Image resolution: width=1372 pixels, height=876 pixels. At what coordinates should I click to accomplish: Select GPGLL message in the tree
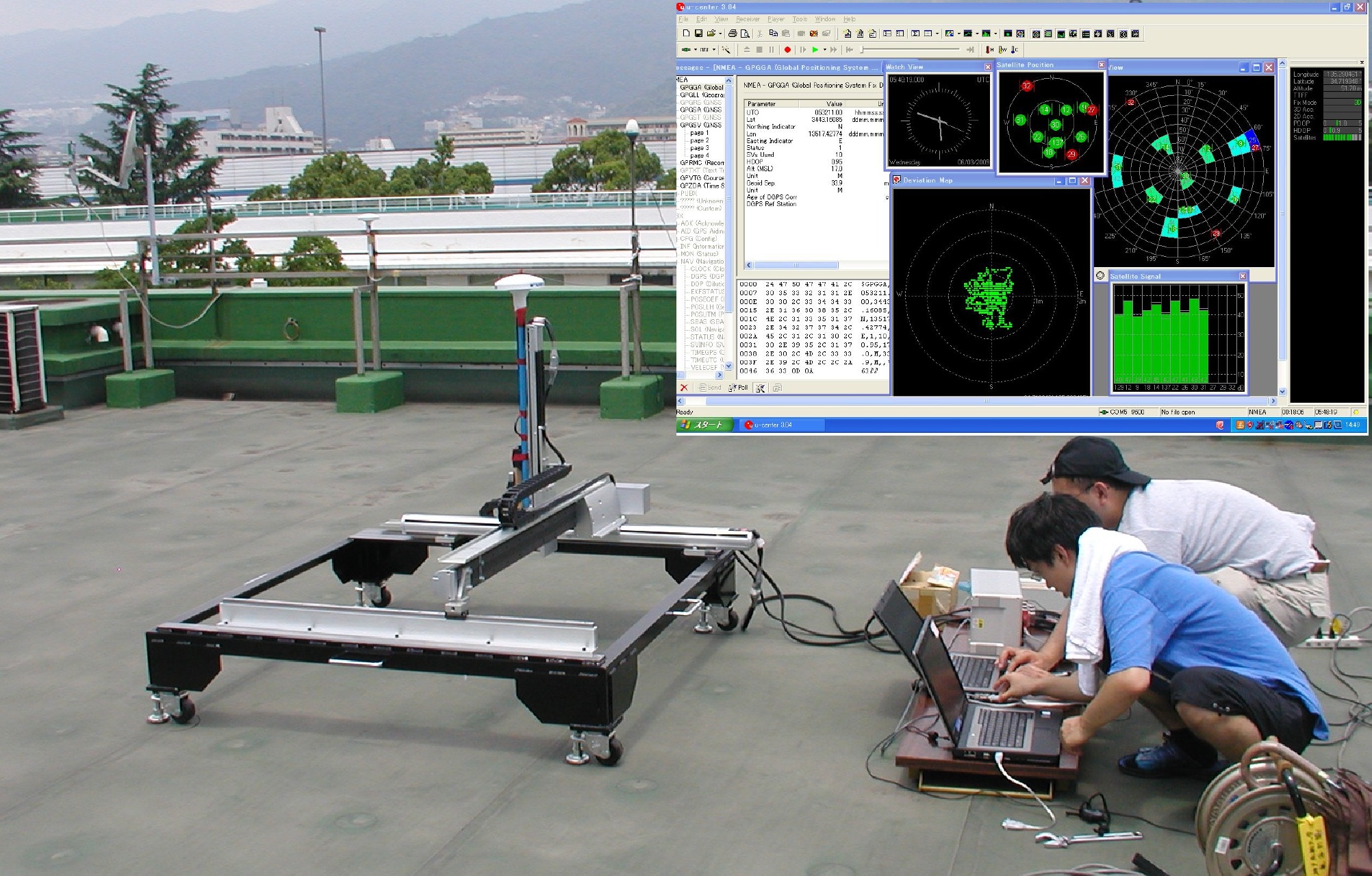tap(702, 95)
